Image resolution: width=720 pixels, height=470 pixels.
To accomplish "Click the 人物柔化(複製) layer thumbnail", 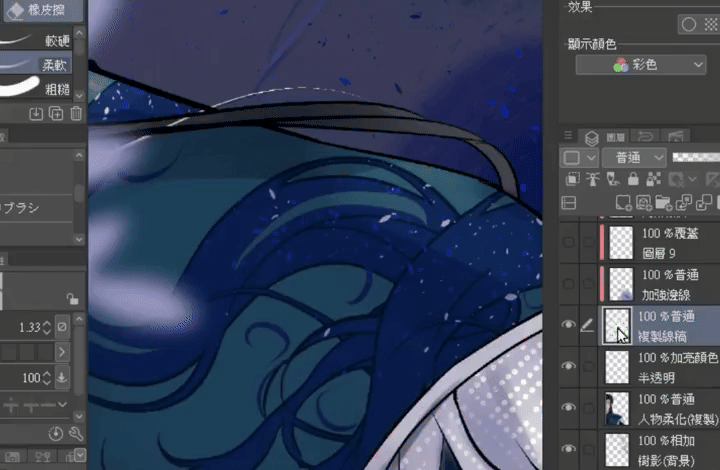I will click(617, 408).
